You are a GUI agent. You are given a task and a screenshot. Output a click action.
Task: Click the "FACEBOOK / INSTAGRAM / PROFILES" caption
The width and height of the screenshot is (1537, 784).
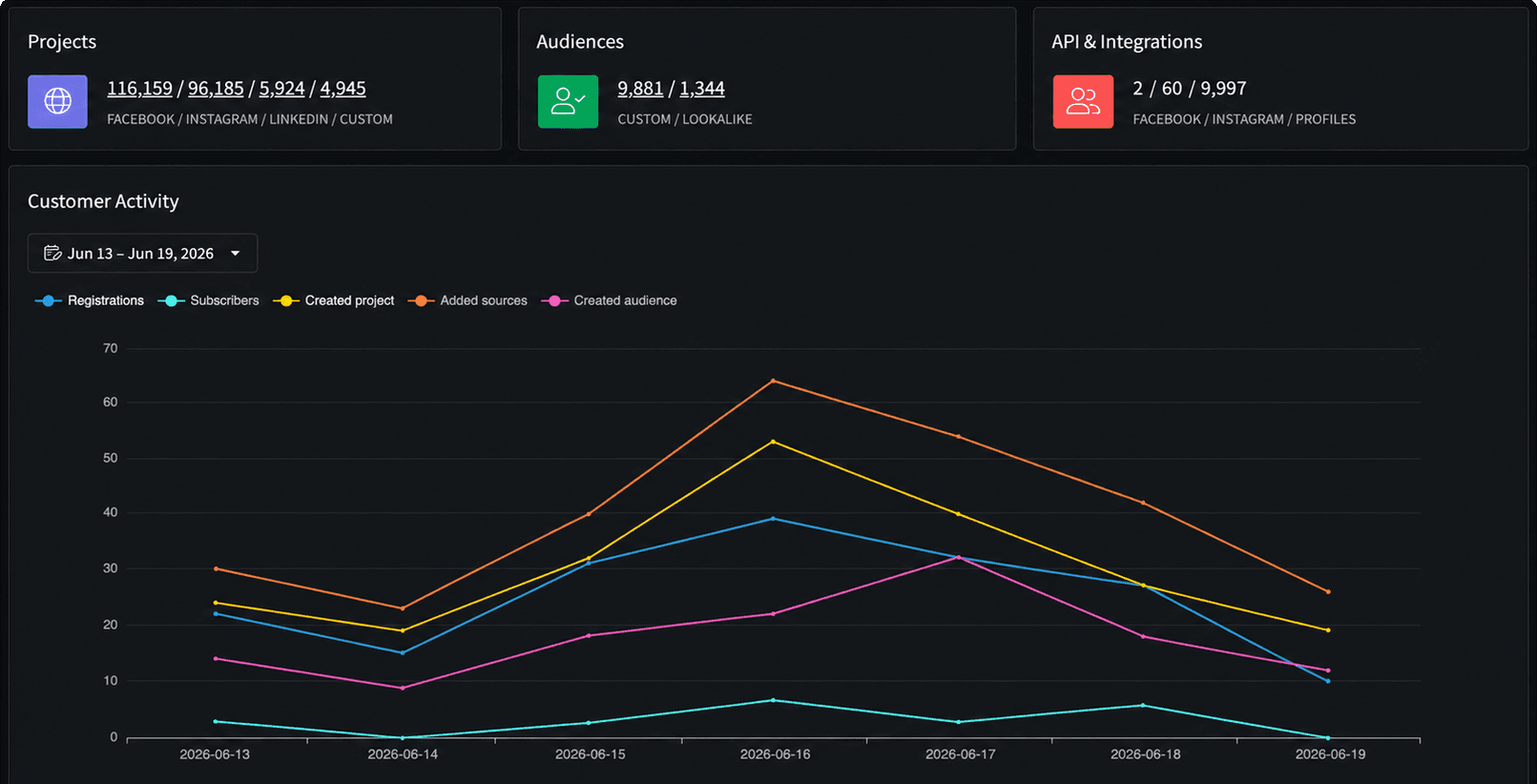1244,119
